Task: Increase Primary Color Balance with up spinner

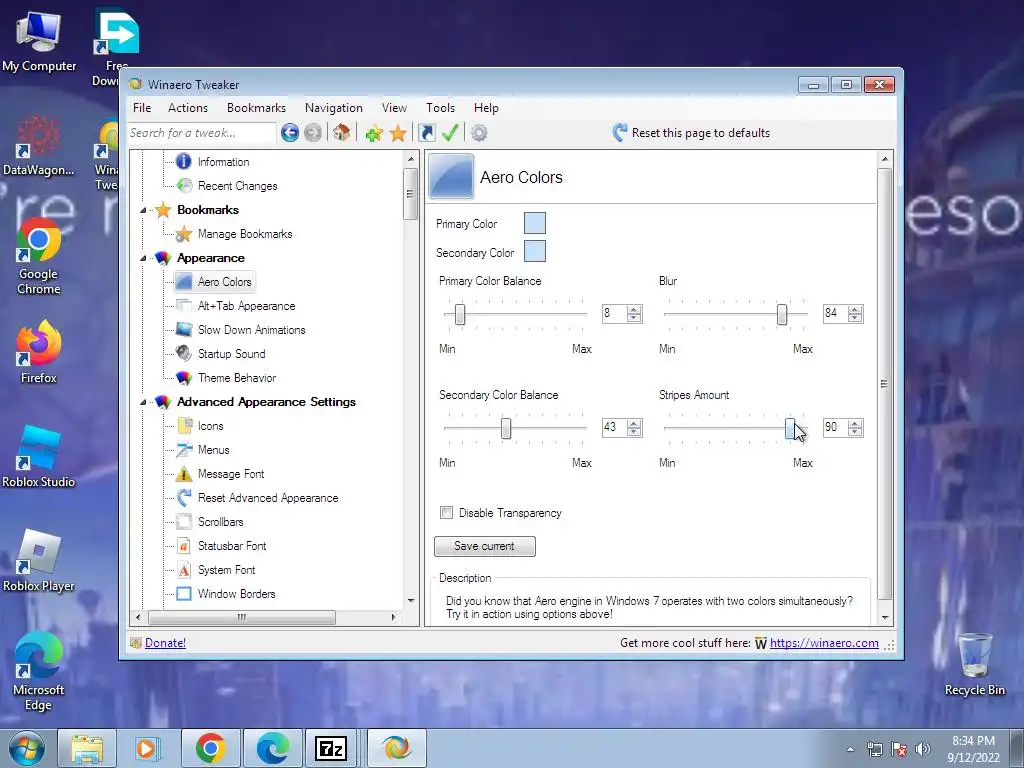Action: tap(633, 310)
